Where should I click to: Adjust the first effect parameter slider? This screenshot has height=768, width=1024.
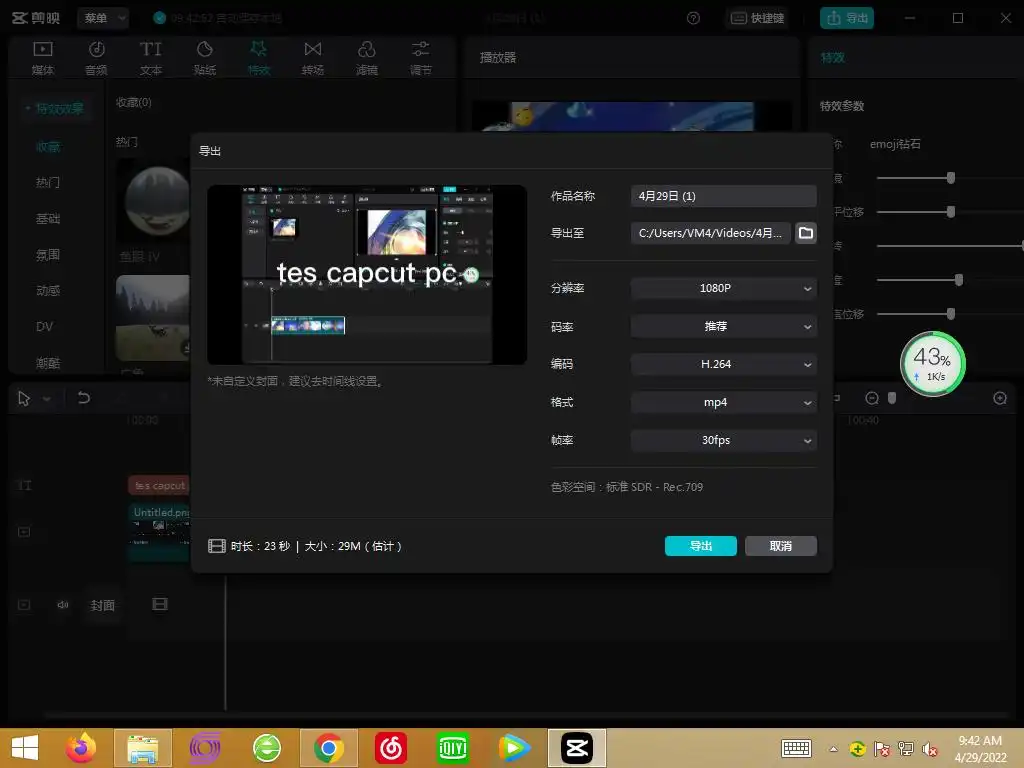click(951, 178)
